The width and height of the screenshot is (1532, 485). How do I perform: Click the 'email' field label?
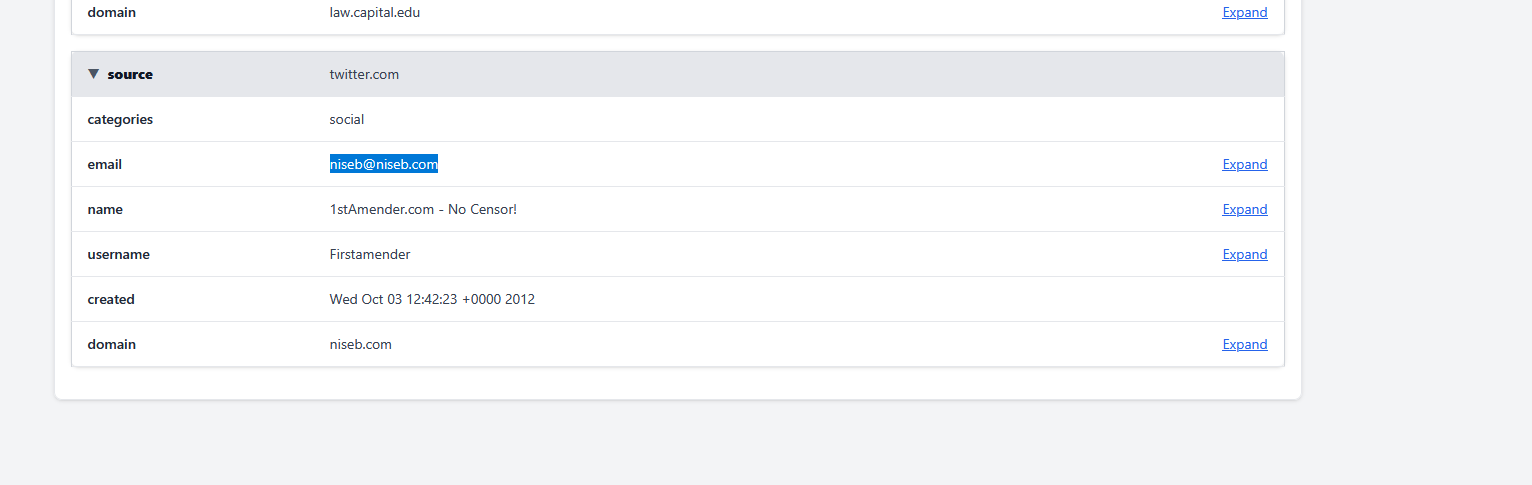pos(105,165)
